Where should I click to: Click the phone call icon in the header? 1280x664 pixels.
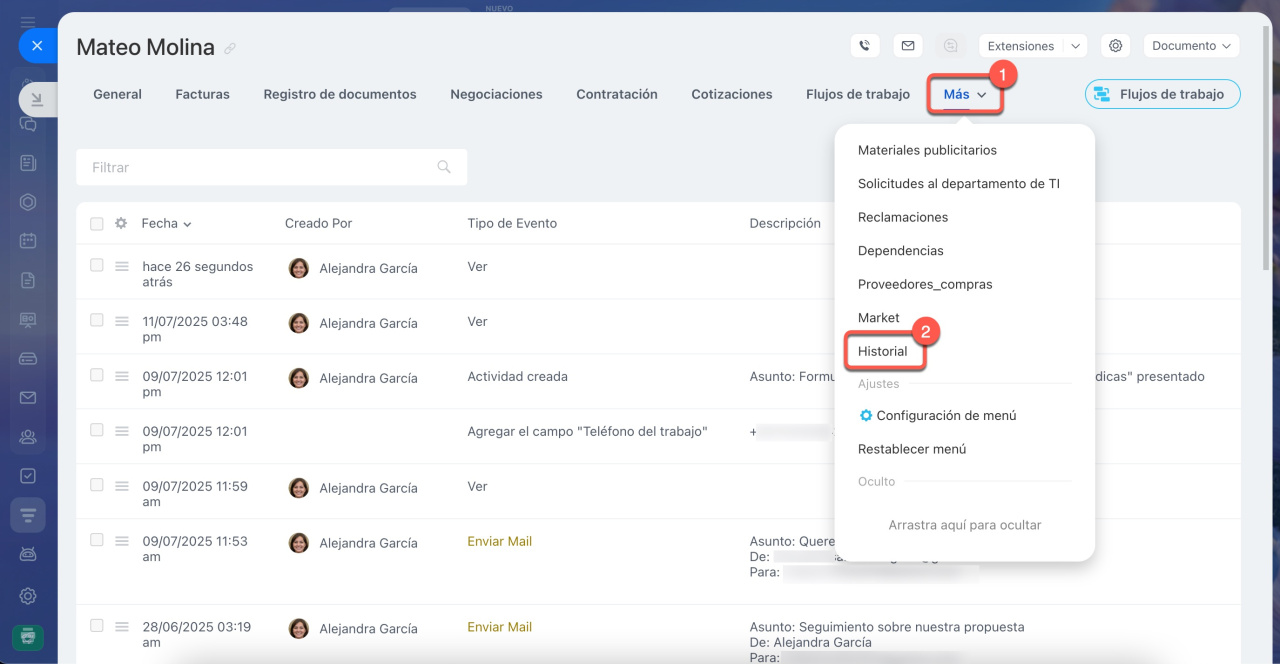tap(865, 46)
